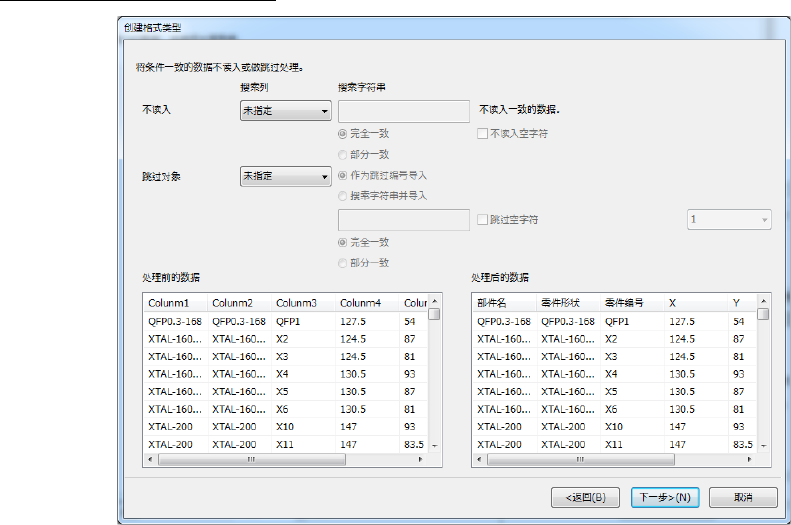The width and height of the screenshot is (791, 525).
Task: Click down arrow of 处理前的数据 vertical scrollbar
Action: coord(434,446)
